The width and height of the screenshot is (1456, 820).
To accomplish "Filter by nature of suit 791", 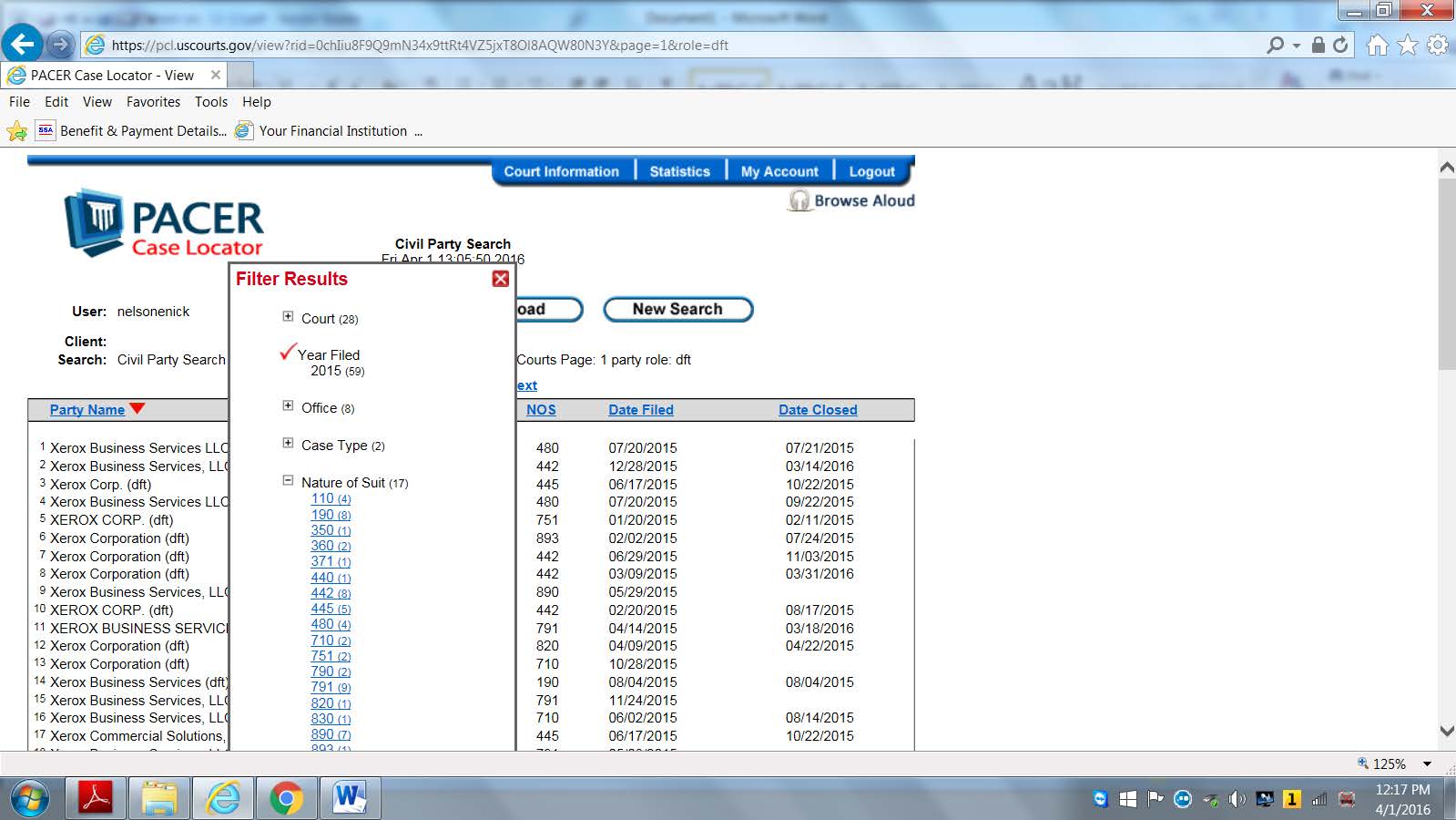I will [x=331, y=687].
